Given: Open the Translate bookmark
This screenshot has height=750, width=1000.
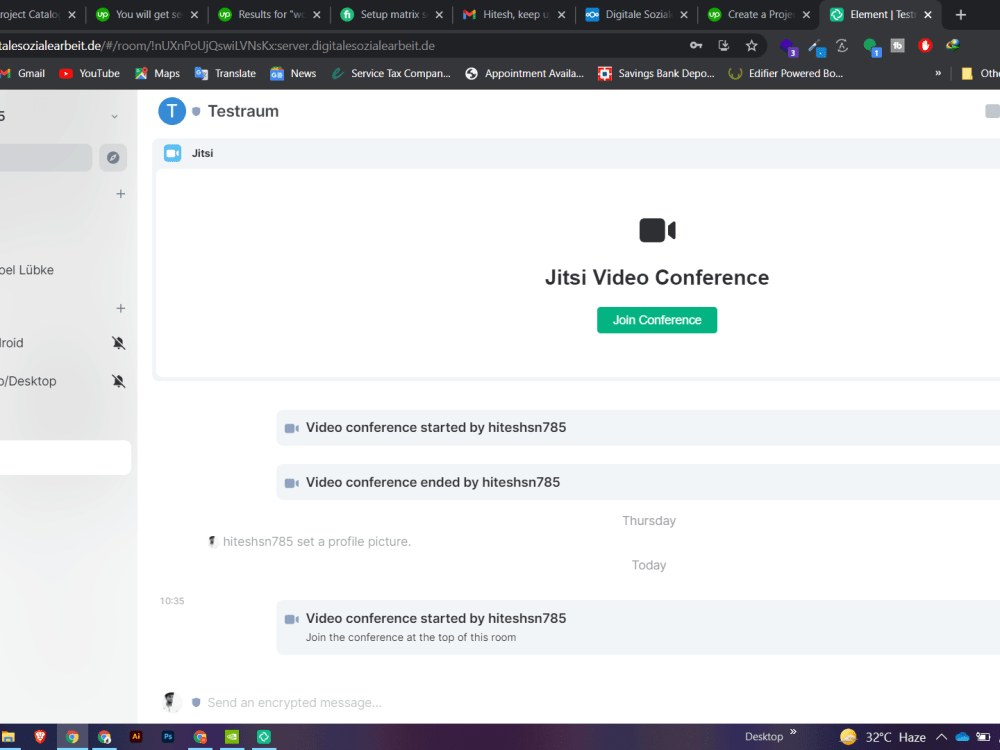Looking at the screenshot, I should point(225,73).
